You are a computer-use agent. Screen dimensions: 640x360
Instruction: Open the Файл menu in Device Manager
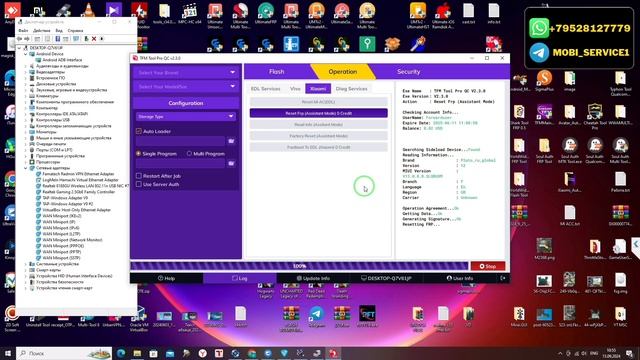[x=23, y=31]
